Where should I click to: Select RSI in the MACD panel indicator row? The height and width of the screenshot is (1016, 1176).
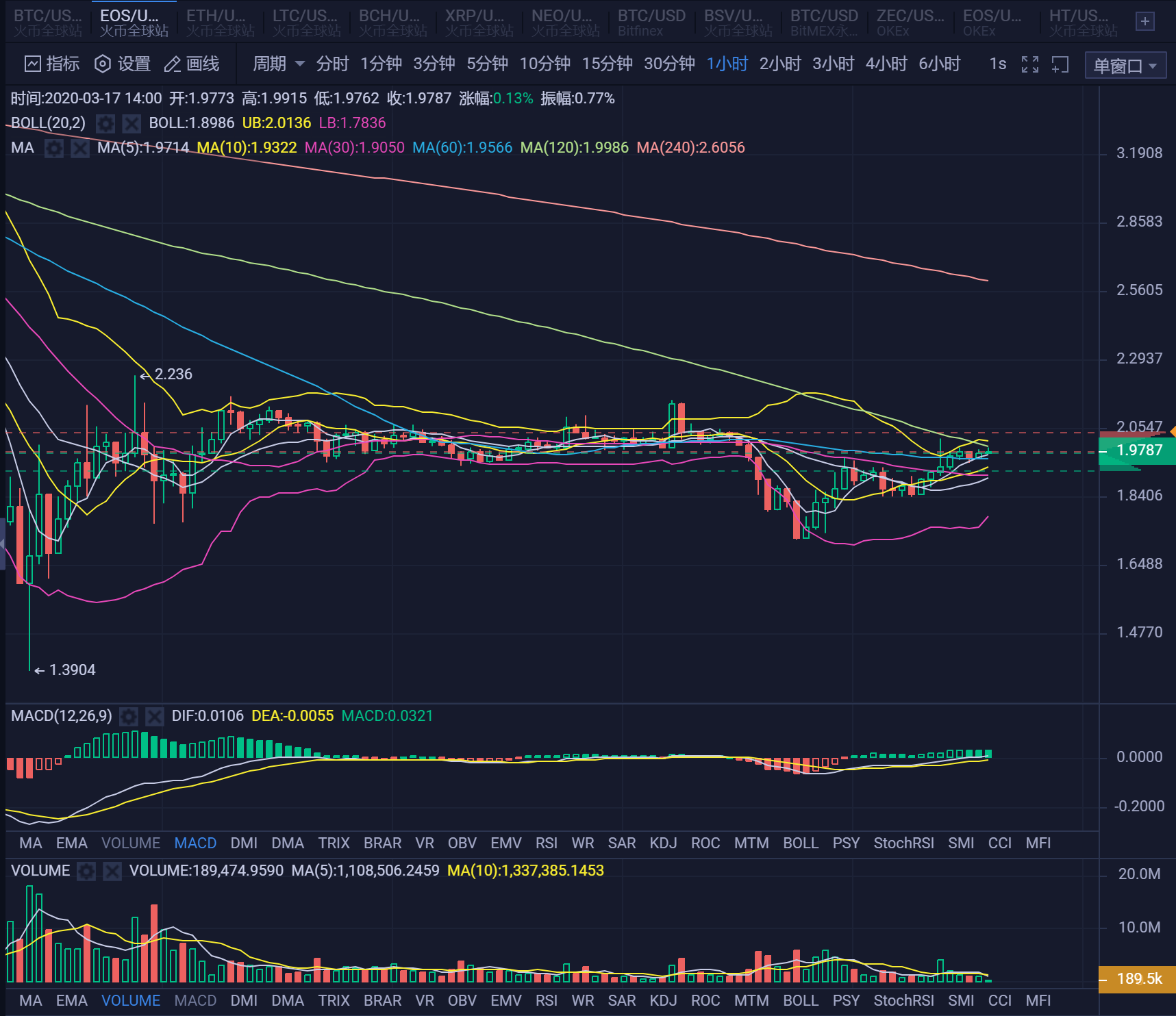[x=546, y=843]
